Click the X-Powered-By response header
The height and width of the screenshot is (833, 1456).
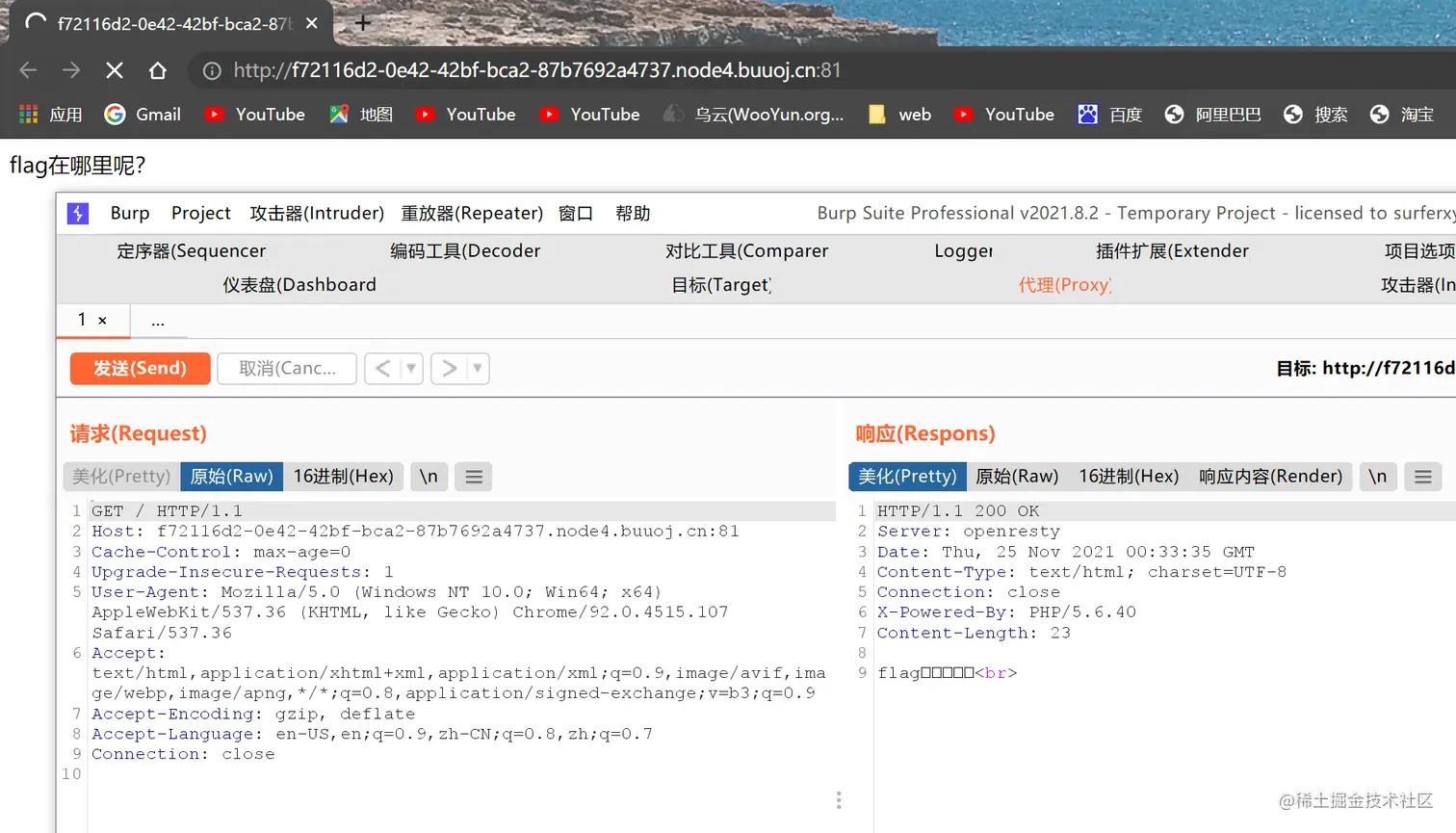point(1006,612)
